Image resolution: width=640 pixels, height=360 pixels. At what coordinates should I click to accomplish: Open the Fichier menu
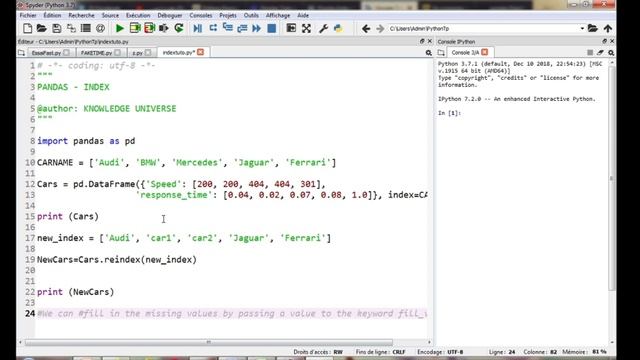(28, 16)
